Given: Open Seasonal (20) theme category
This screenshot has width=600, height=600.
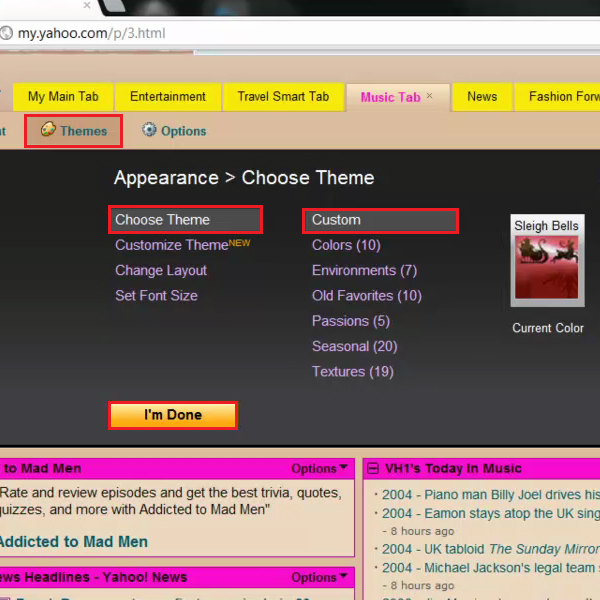Looking at the screenshot, I should click(354, 346).
